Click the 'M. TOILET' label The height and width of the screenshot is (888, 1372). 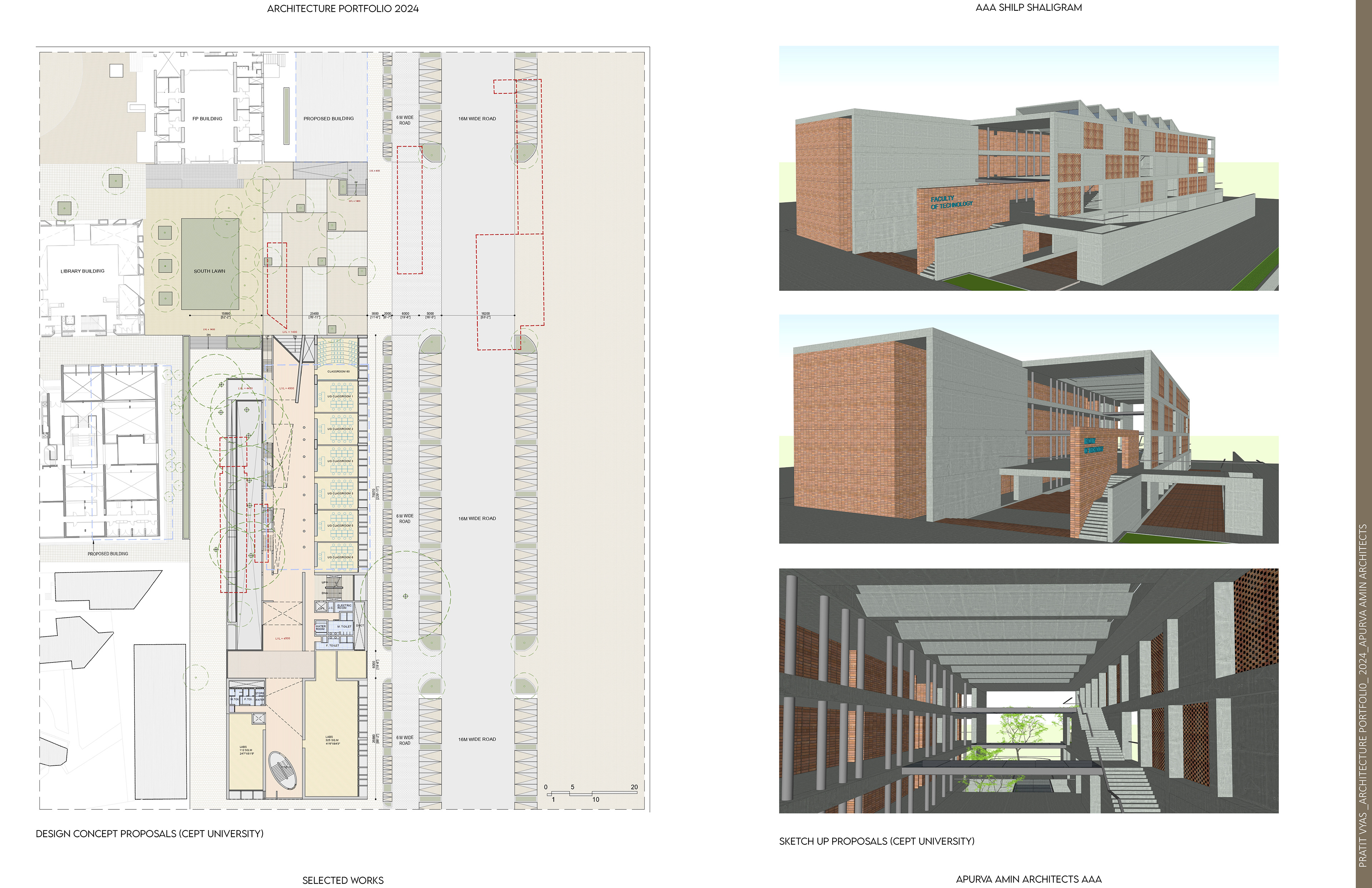[x=344, y=627]
